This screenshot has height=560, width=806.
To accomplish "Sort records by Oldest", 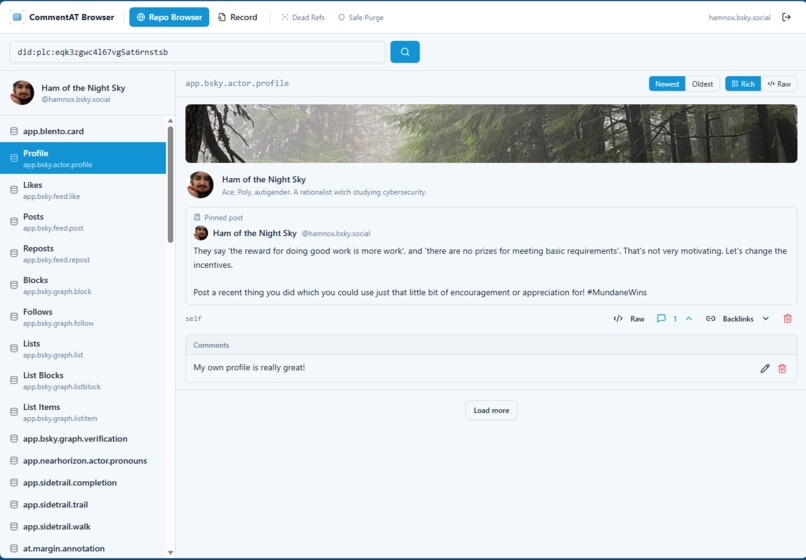I will coord(702,84).
